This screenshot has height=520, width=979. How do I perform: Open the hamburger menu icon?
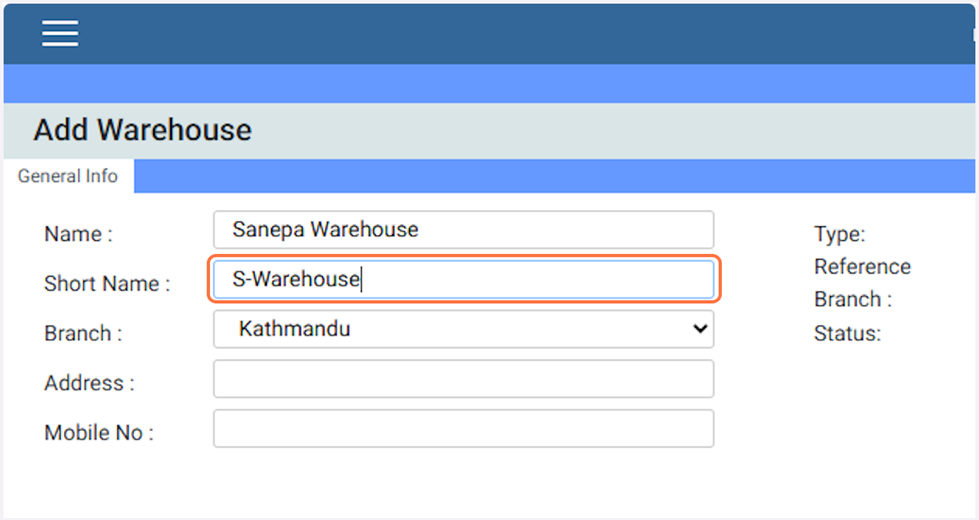pyautogui.click(x=60, y=34)
